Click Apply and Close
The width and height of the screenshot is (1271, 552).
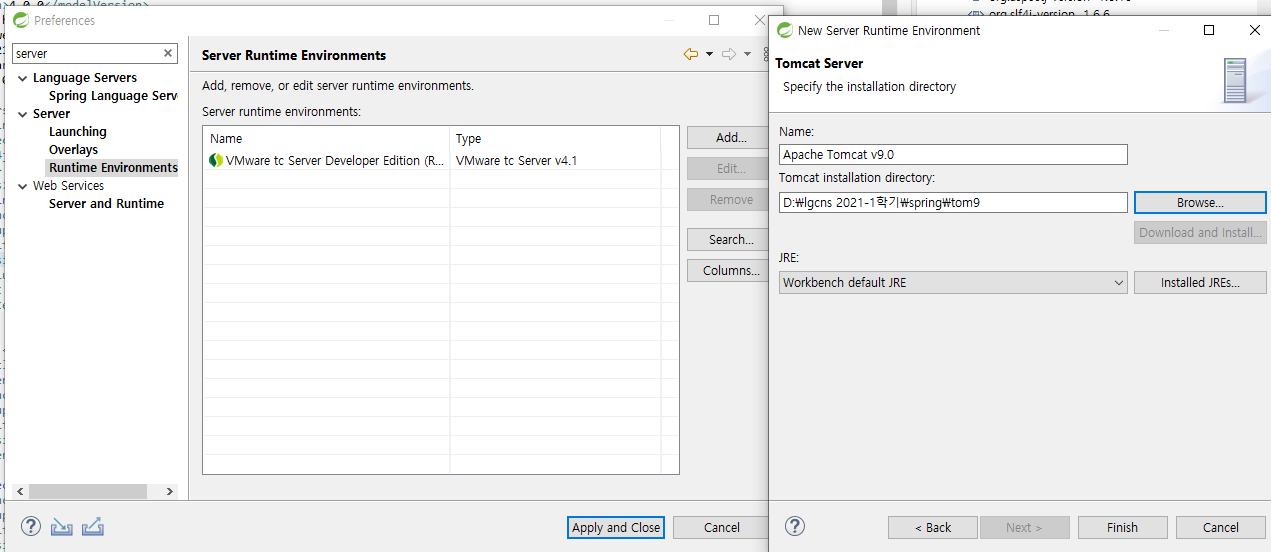coord(616,528)
